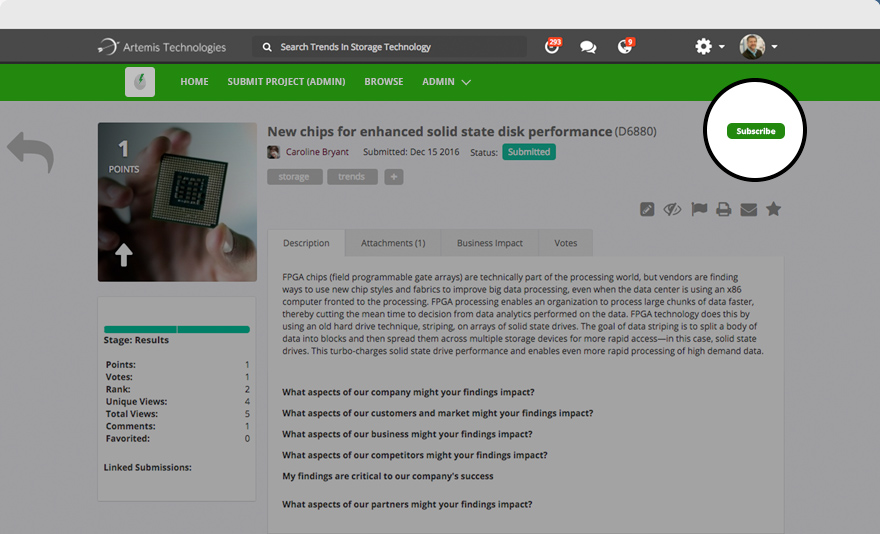
Task: Expand the ADMIN menu
Action: tap(446, 82)
